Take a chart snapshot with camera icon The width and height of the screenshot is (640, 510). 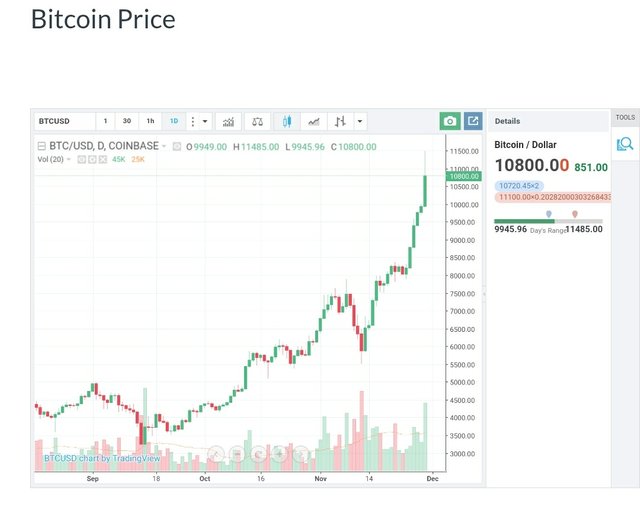[450, 121]
